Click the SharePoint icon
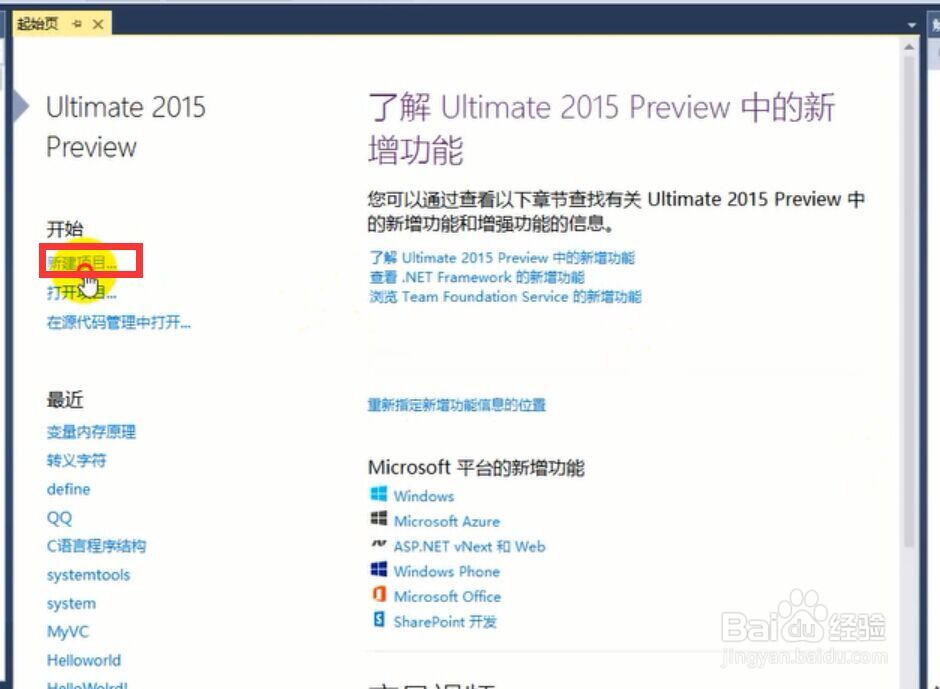Image resolution: width=940 pixels, height=689 pixels. pos(379,619)
